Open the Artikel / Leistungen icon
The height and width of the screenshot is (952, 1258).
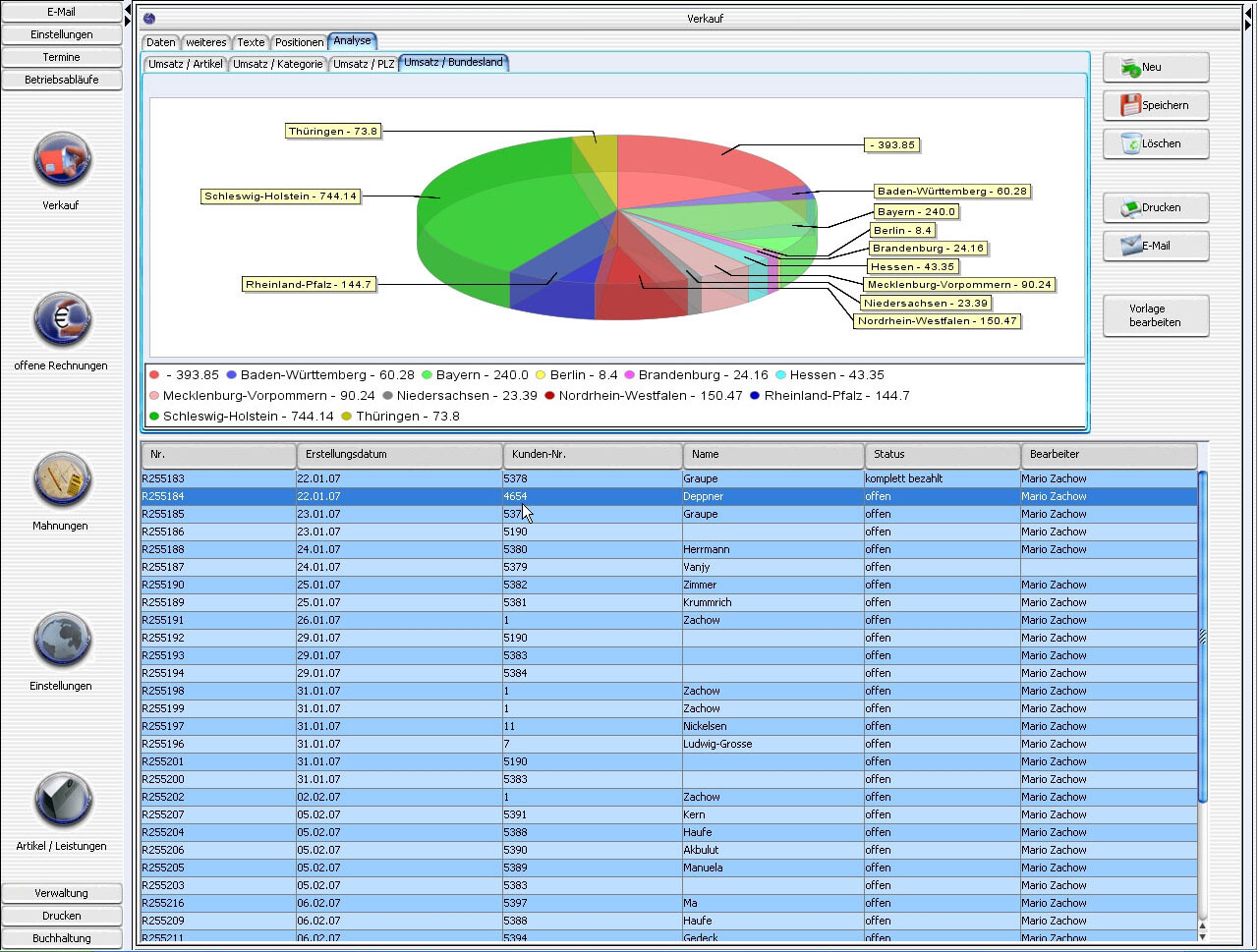tap(62, 801)
